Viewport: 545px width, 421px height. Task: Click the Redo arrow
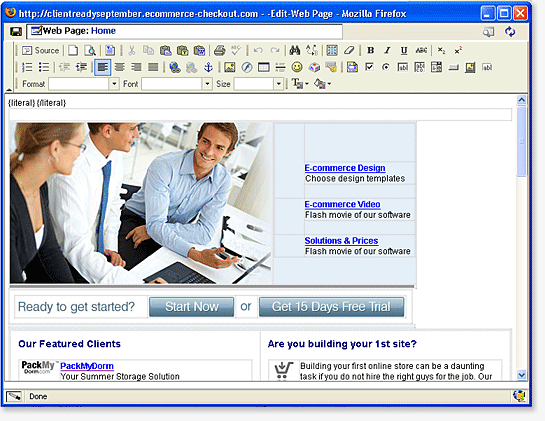tap(275, 51)
